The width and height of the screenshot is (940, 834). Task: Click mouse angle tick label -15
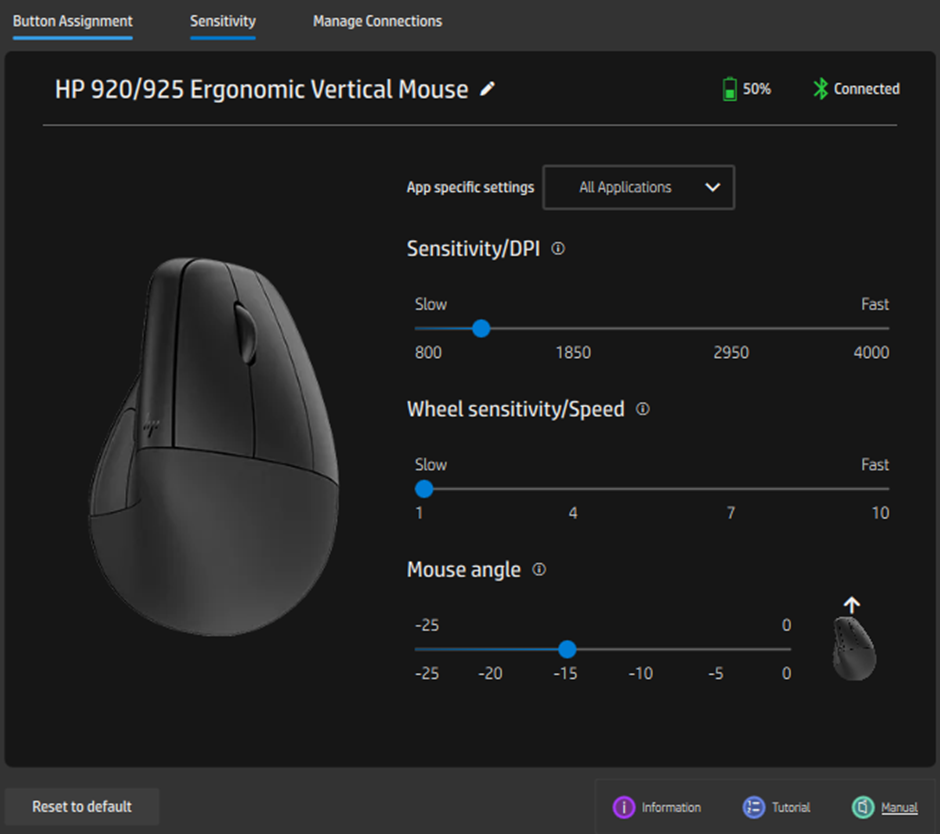click(x=565, y=673)
